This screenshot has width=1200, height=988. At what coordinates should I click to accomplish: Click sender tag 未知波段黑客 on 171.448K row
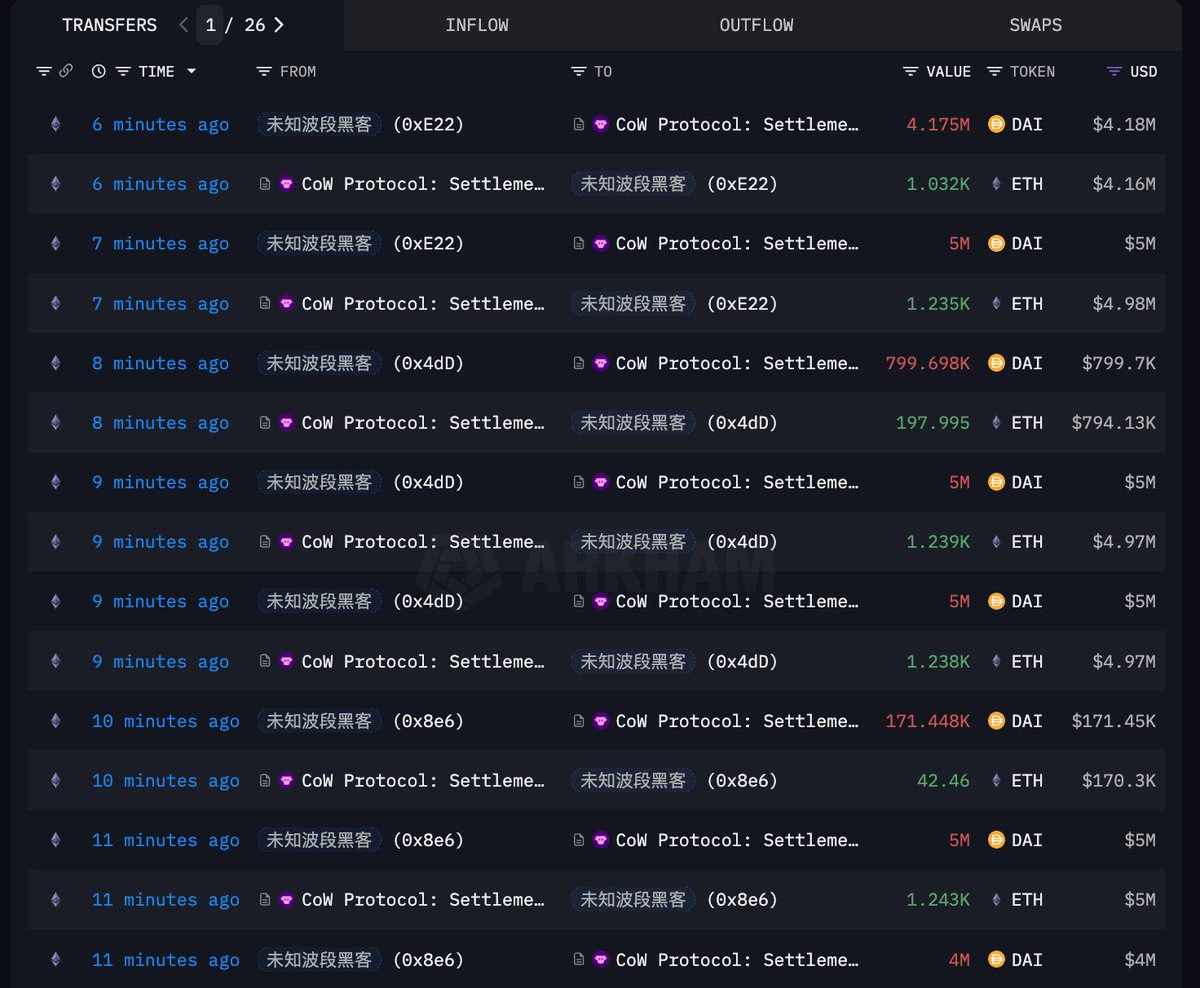[x=319, y=721]
